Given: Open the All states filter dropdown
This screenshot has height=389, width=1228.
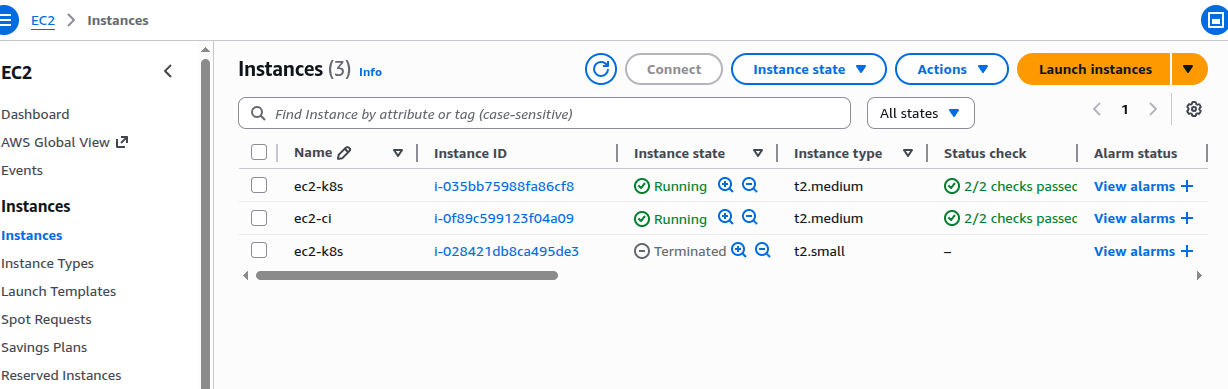Looking at the screenshot, I should tap(920, 113).
